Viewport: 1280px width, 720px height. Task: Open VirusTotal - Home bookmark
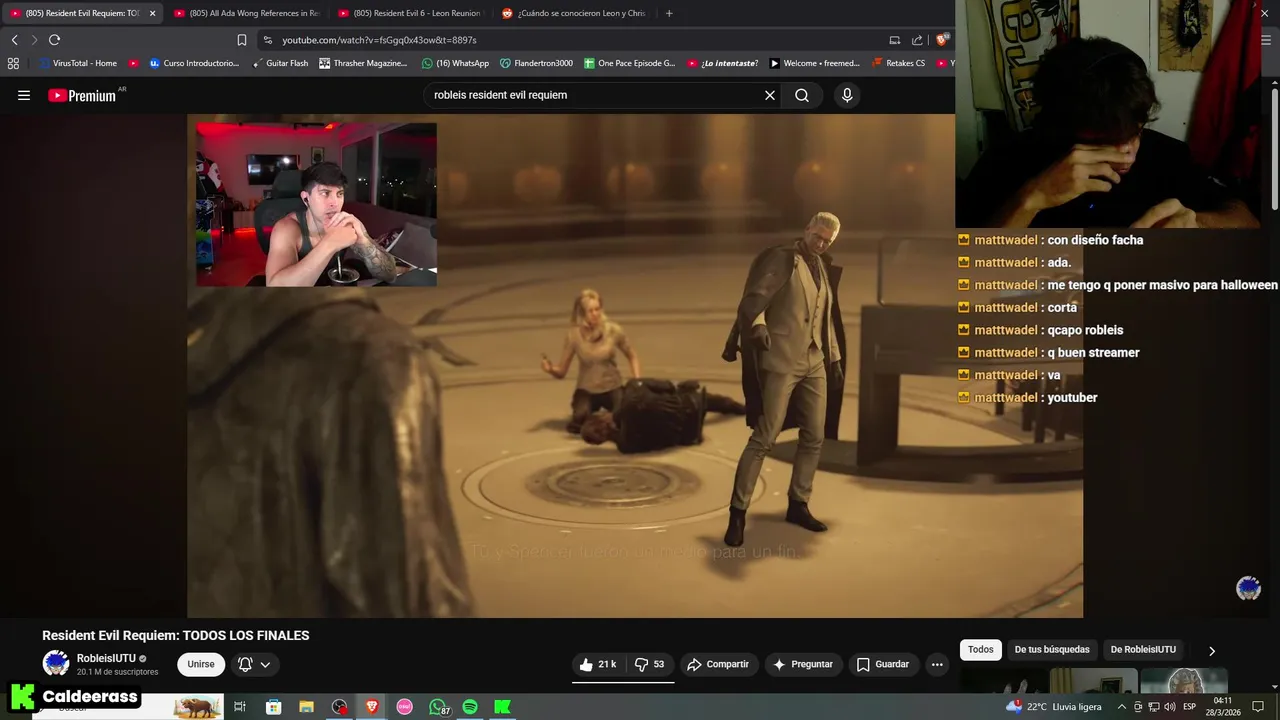click(x=77, y=63)
